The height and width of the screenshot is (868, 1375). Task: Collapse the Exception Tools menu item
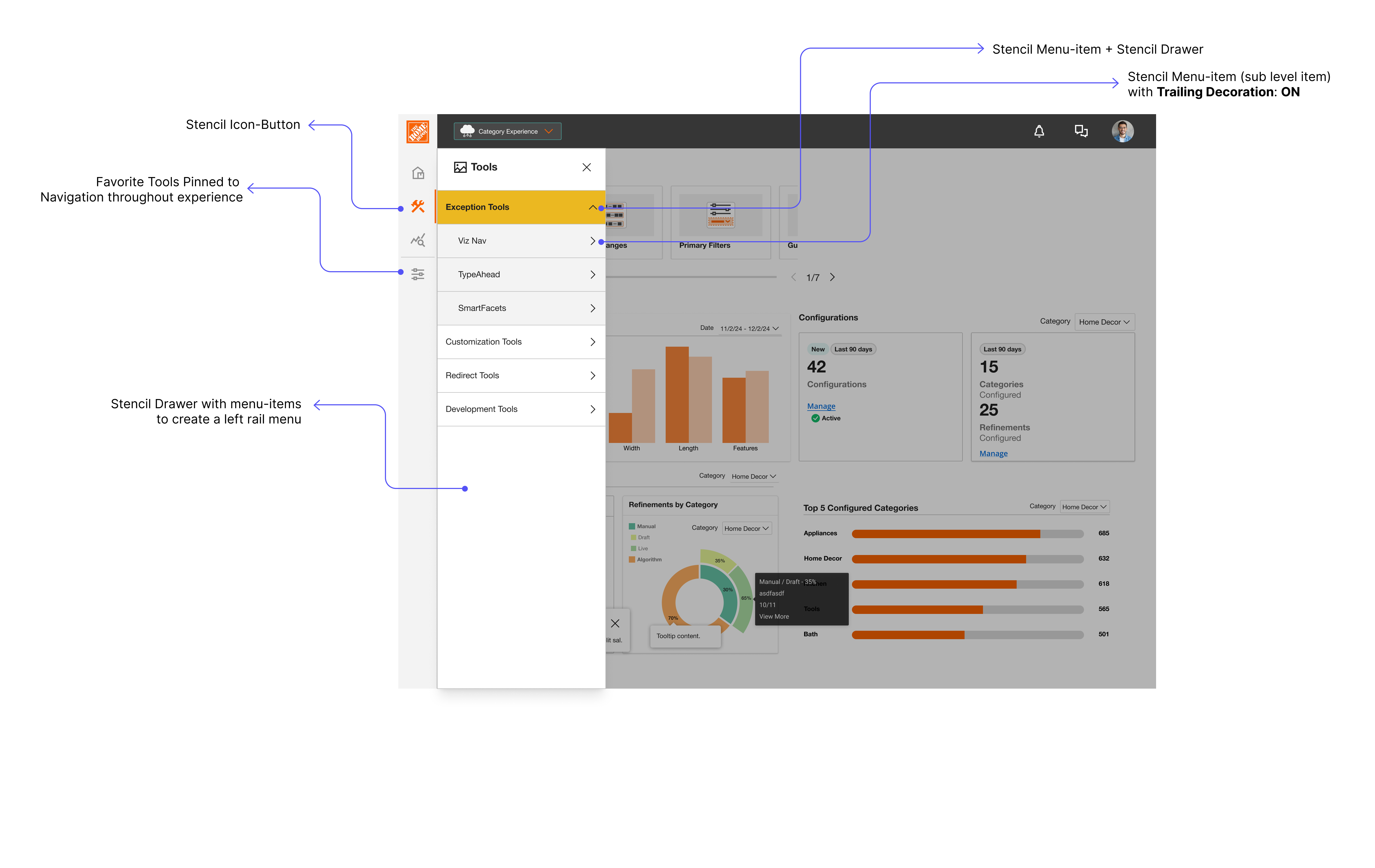pyautogui.click(x=521, y=207)
